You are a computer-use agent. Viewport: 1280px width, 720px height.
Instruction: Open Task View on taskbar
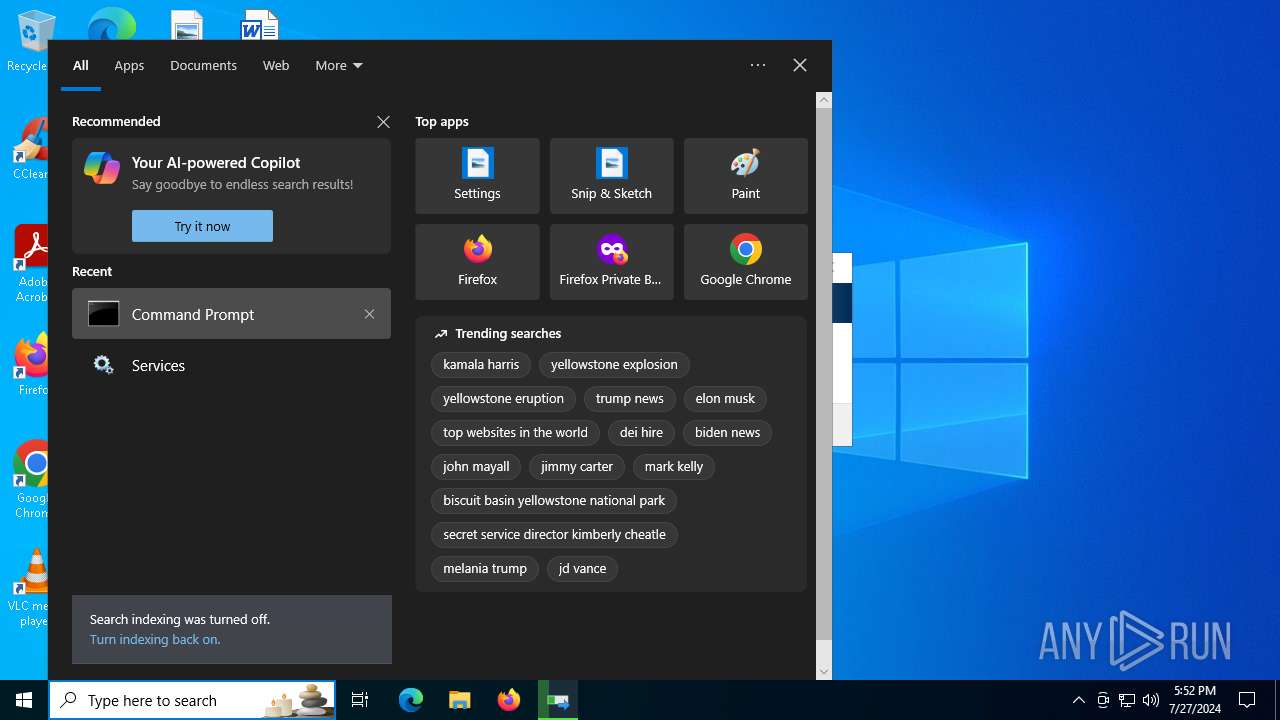point(360,700)
